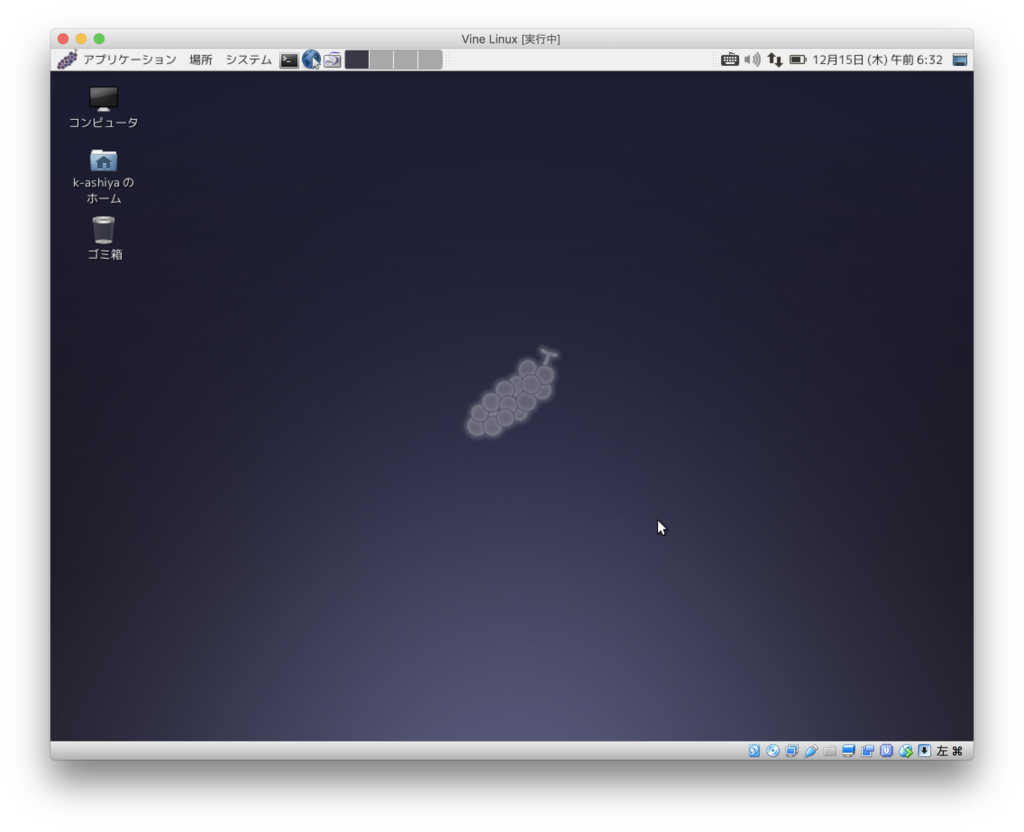The image size is (1024, 832).
Task: Switch to the second workspace
Action: pyautogui.click(x=381, y=59)
